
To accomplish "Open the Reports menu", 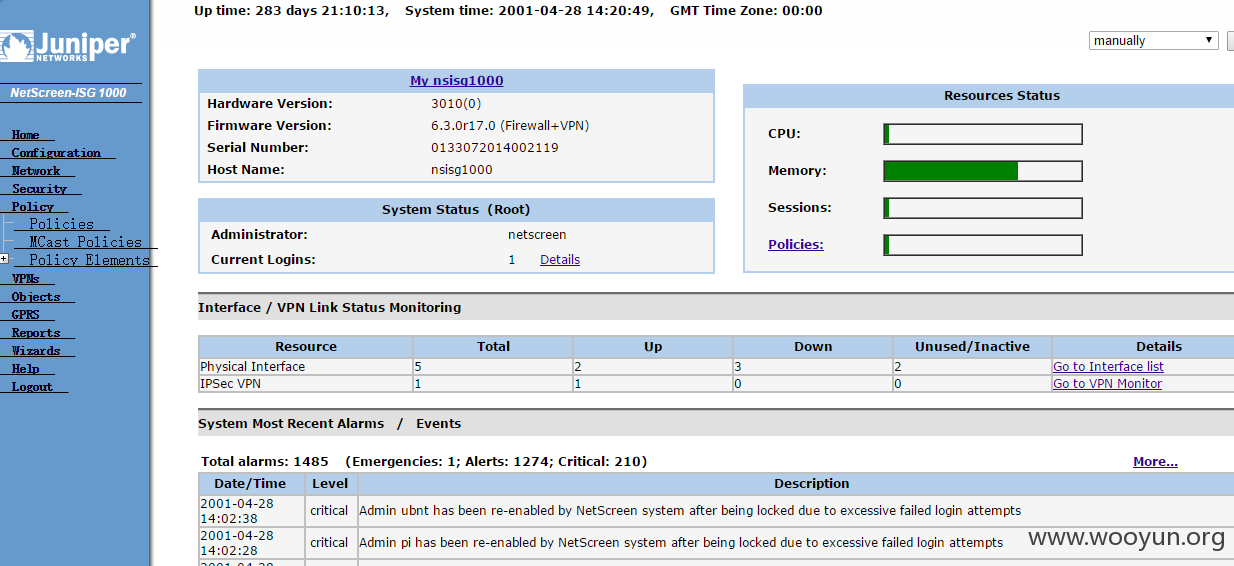I will [x=36, y=333].
